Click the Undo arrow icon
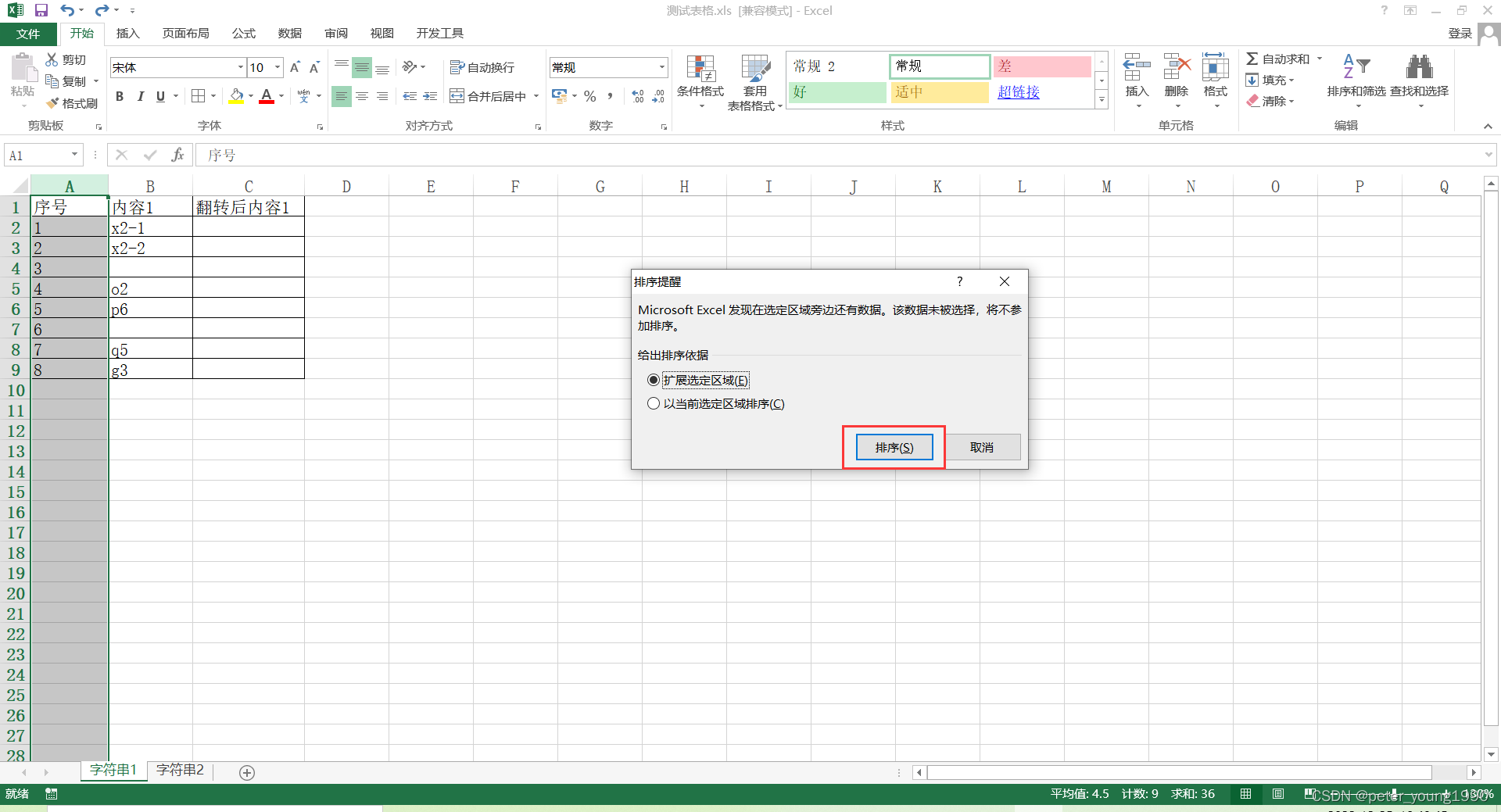The height and width of the screenshot is (812, 1501). coord(68,10)
